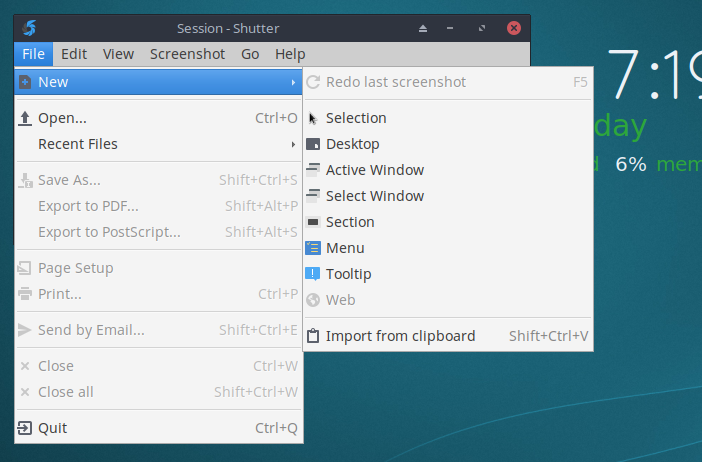This screenshot has width=702, height=462.
Task: Click the up-arrow eject button in the title bar
Action: (x=423, y=28)
